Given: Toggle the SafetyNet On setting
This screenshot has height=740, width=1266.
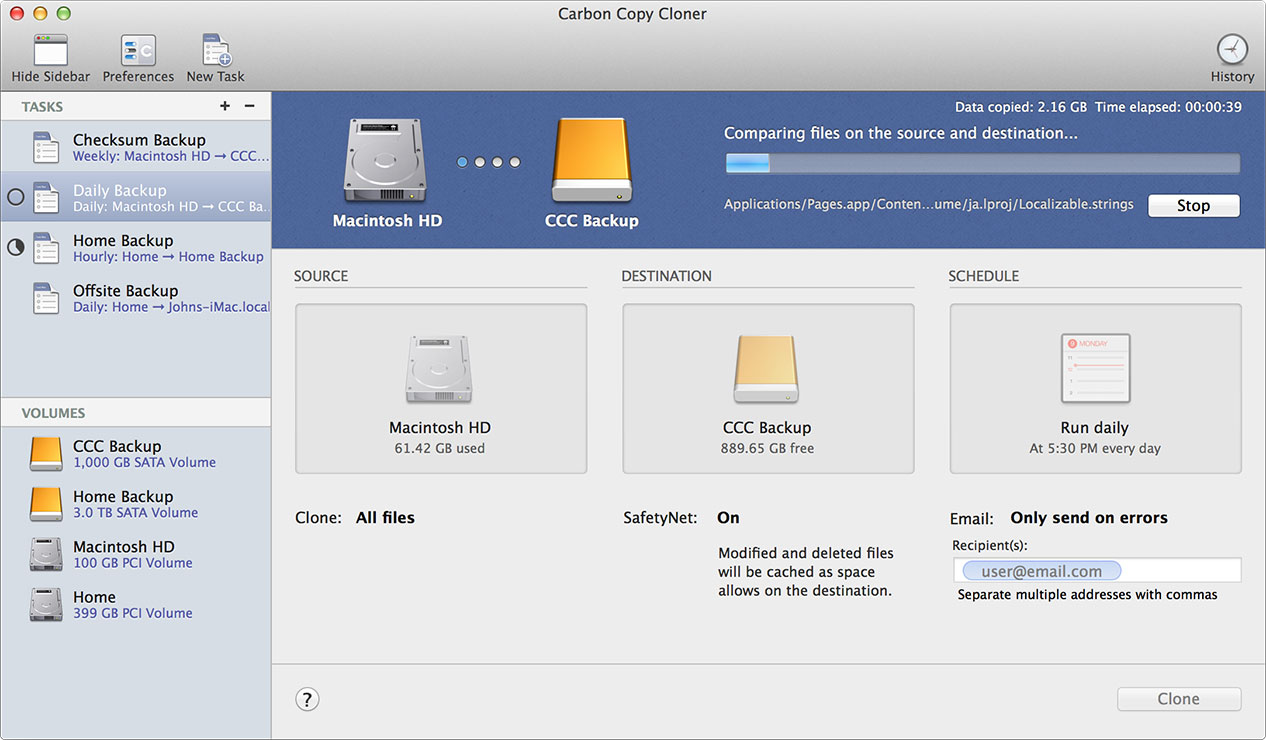Looking at the screenshot, I should 728,518.
